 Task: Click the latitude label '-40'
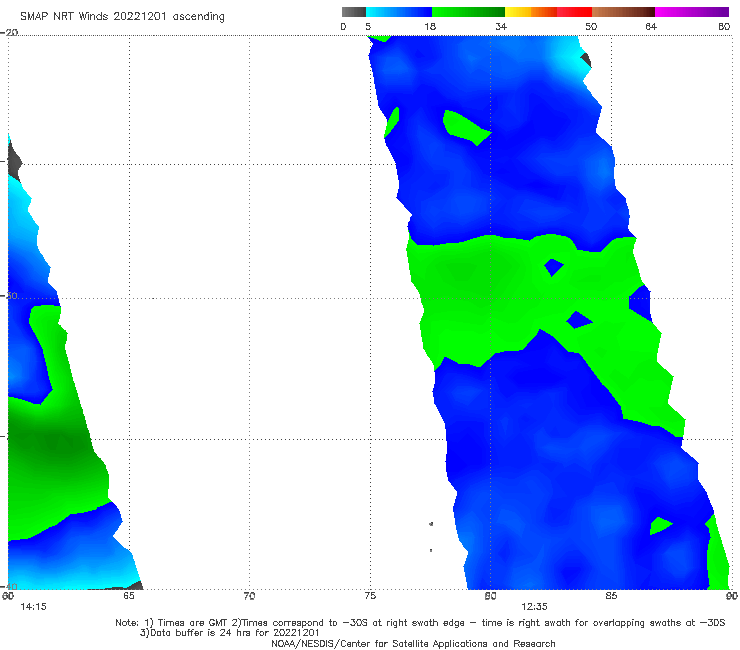[x=9, y=586]
